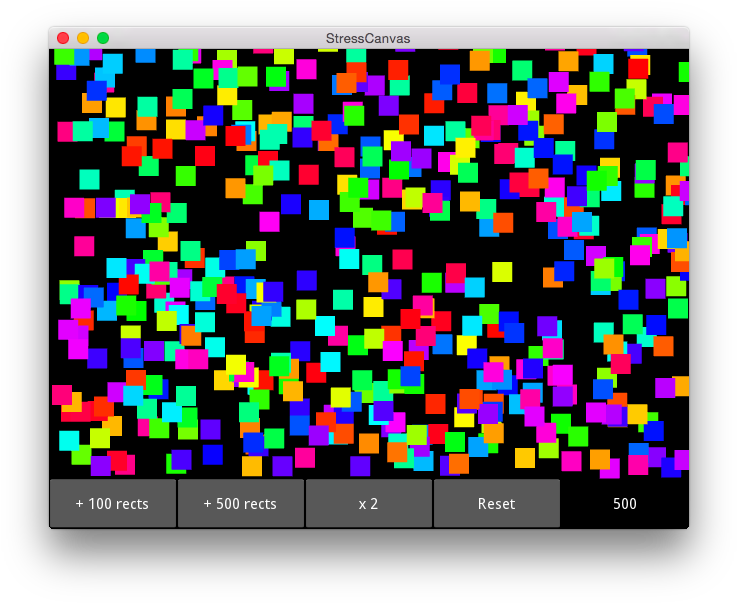
Task: Close the StressCanvas window
Action: click(63, 38)
